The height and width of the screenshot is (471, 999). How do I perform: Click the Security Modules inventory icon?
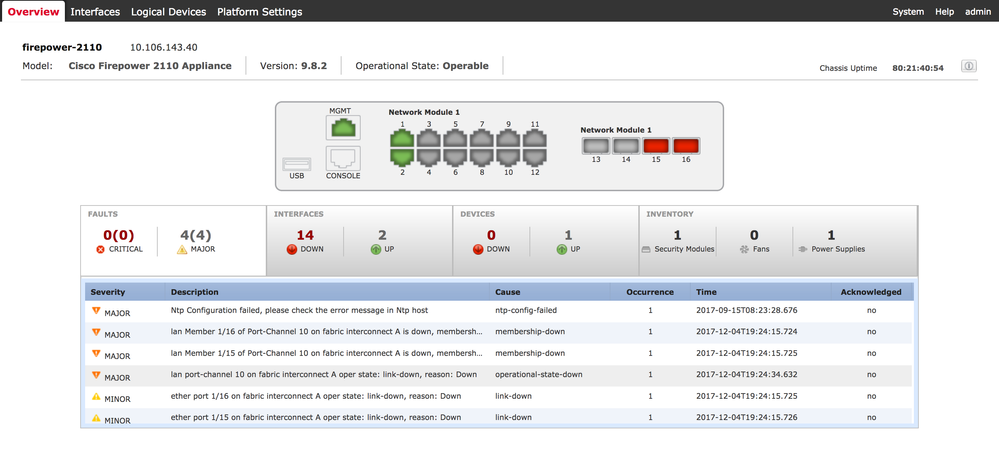click(x=646, y=250)
